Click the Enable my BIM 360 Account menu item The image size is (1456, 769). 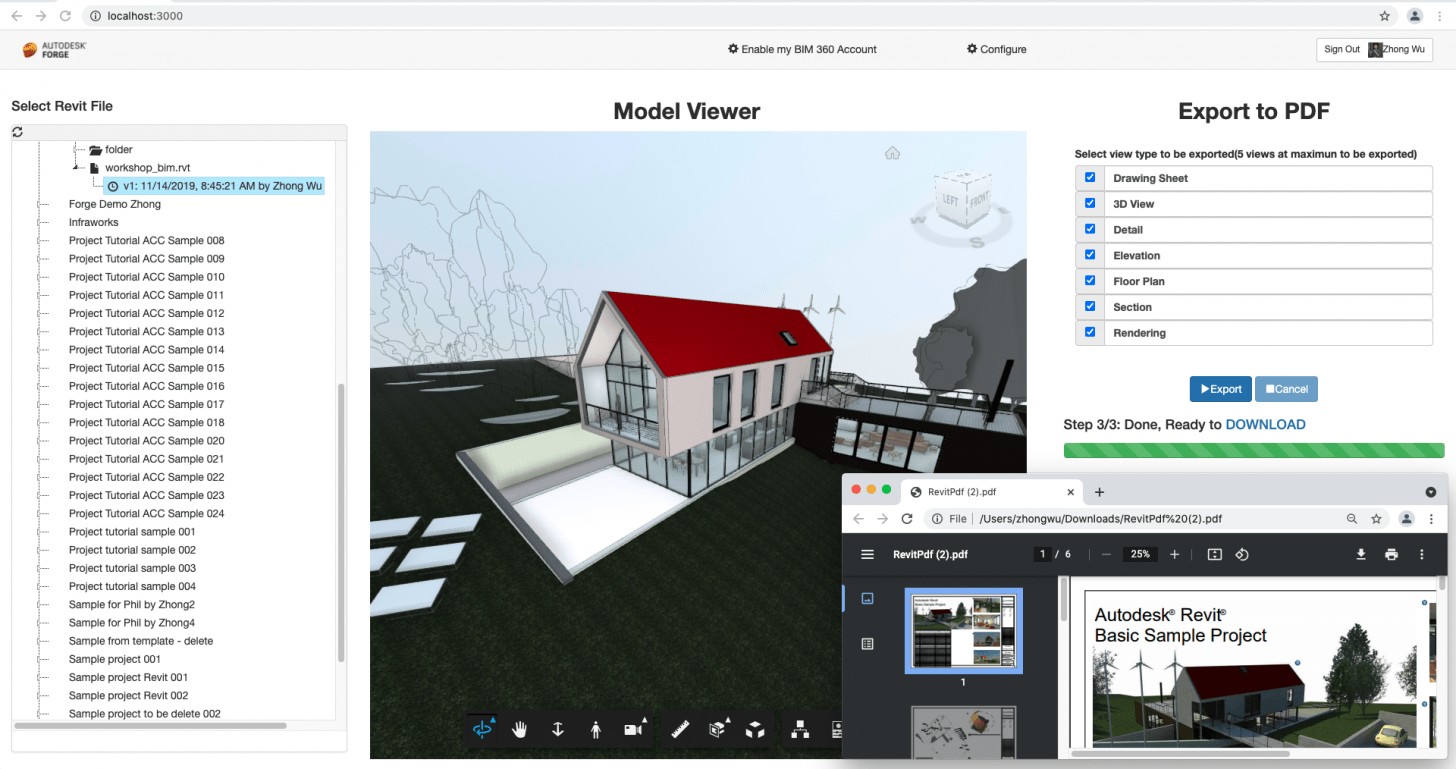click(802, 49)
